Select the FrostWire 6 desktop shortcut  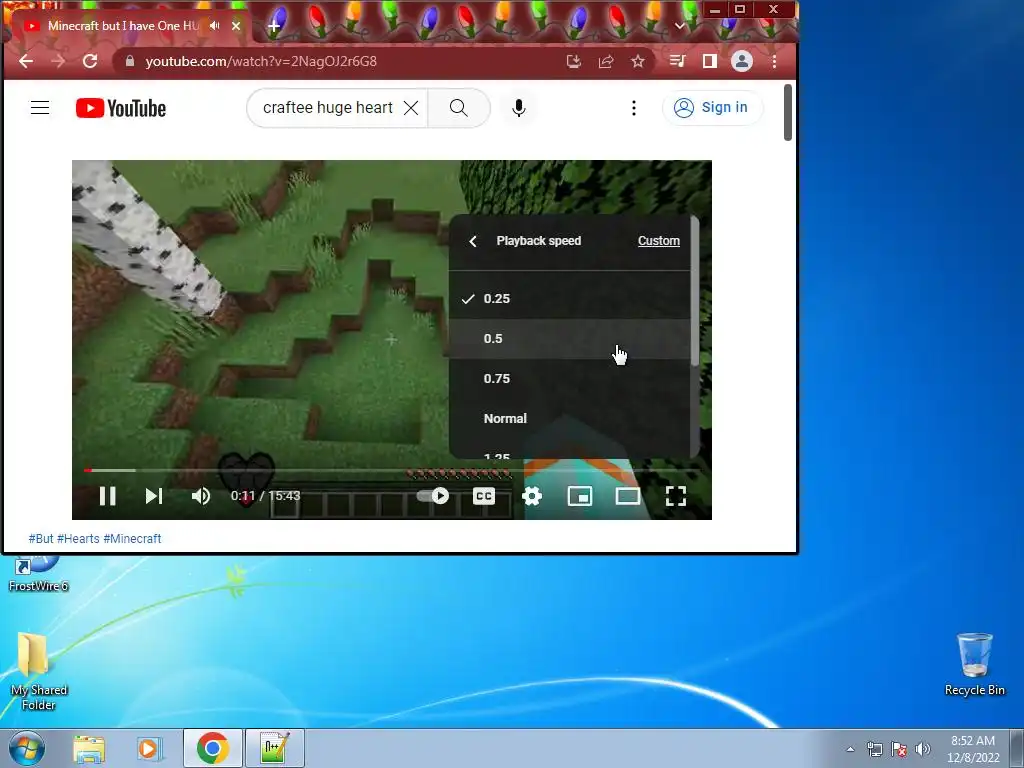tap(39, 573)
